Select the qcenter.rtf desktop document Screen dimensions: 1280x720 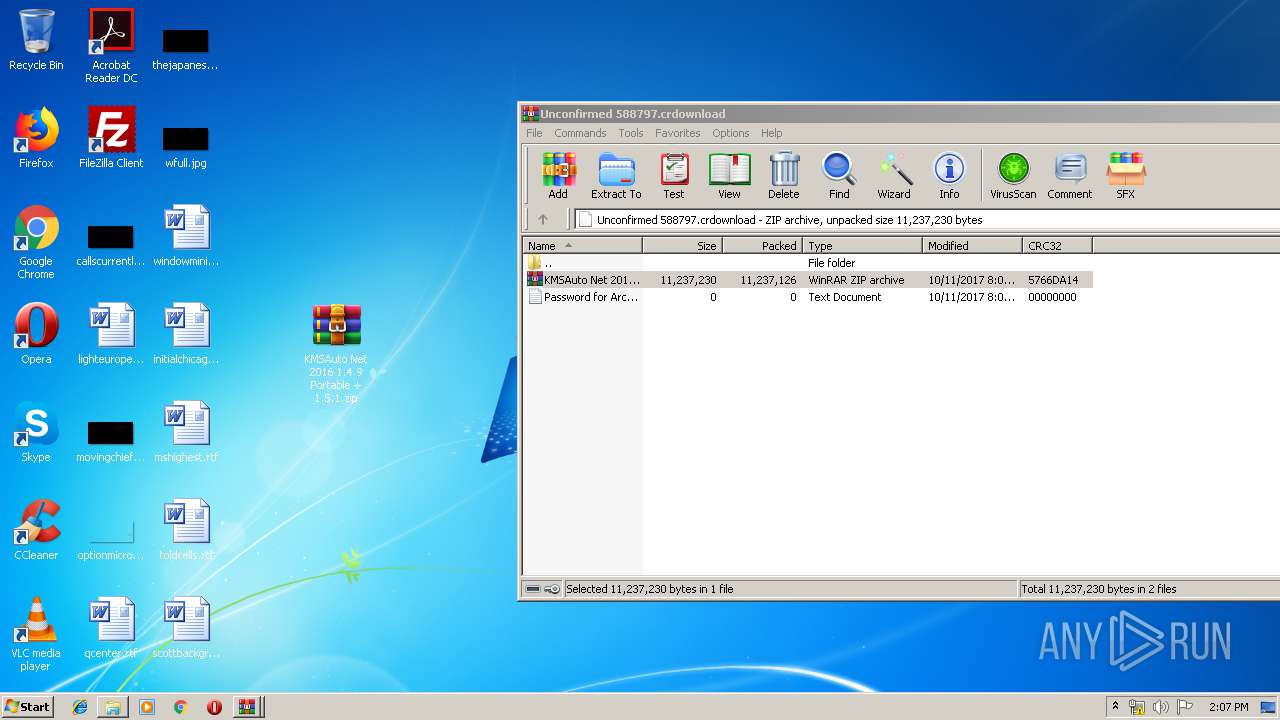click(x=111, y=628)
